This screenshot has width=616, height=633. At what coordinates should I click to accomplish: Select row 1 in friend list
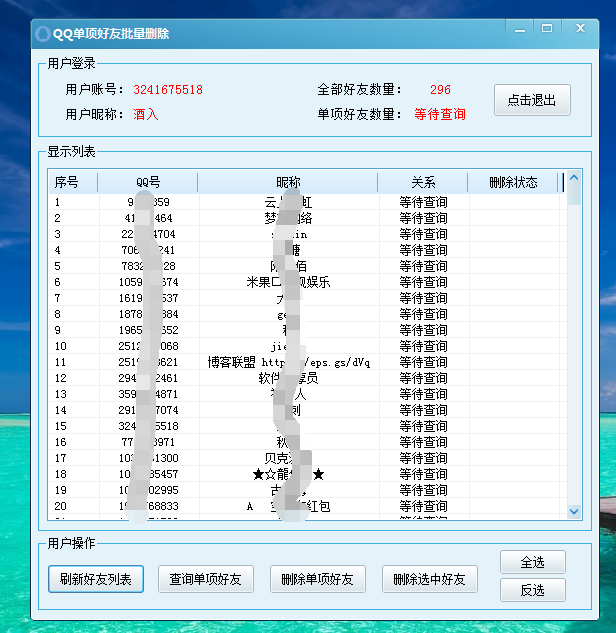[x=308, y=202]
